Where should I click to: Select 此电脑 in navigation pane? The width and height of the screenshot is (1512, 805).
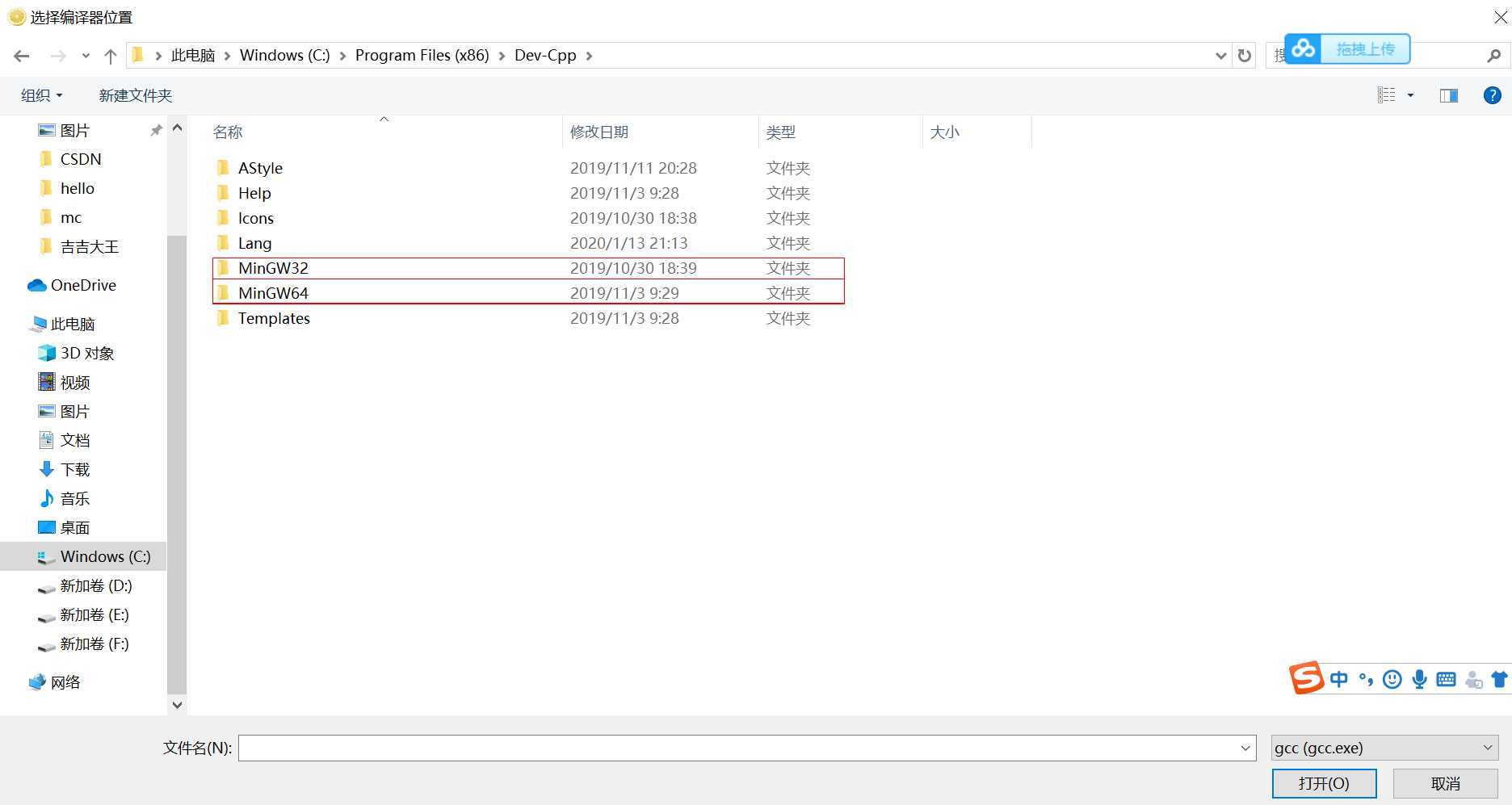[x=73, y=324]
